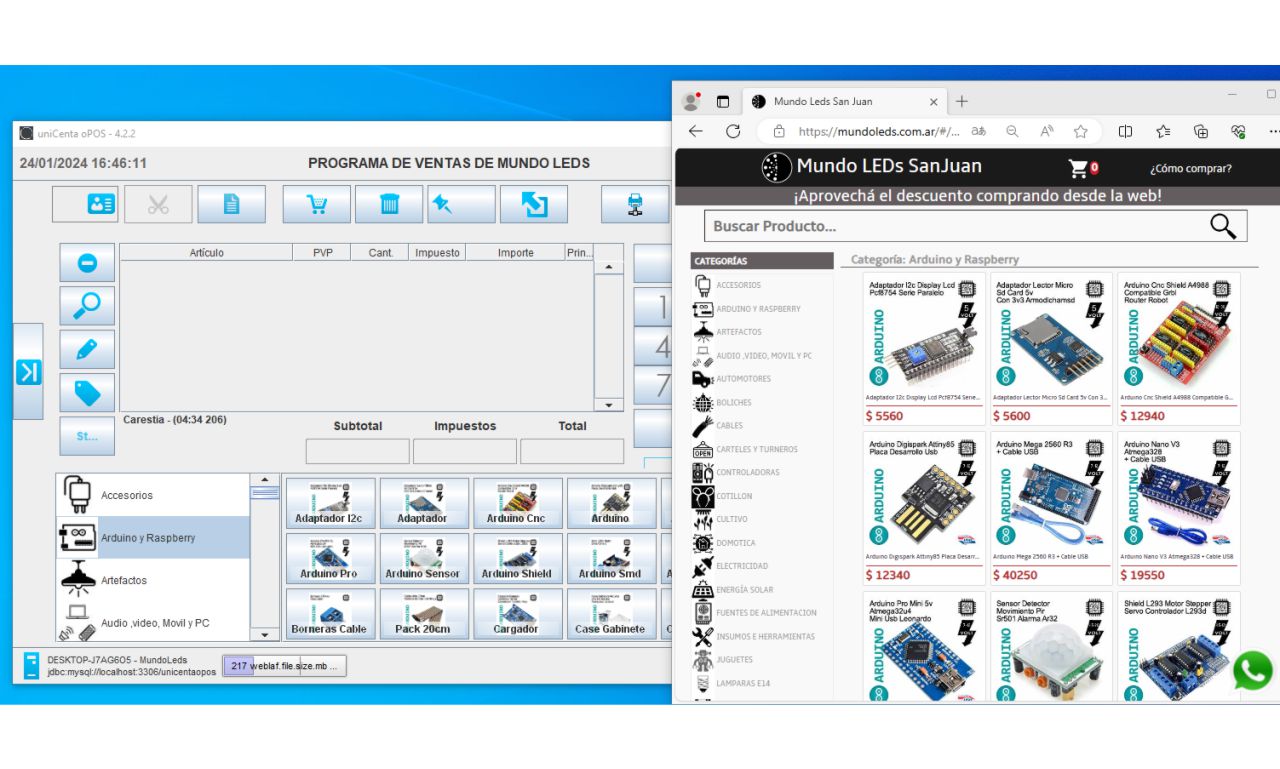Click the website search magnifier icon
1280x769 pixels.
[1223, 226]
